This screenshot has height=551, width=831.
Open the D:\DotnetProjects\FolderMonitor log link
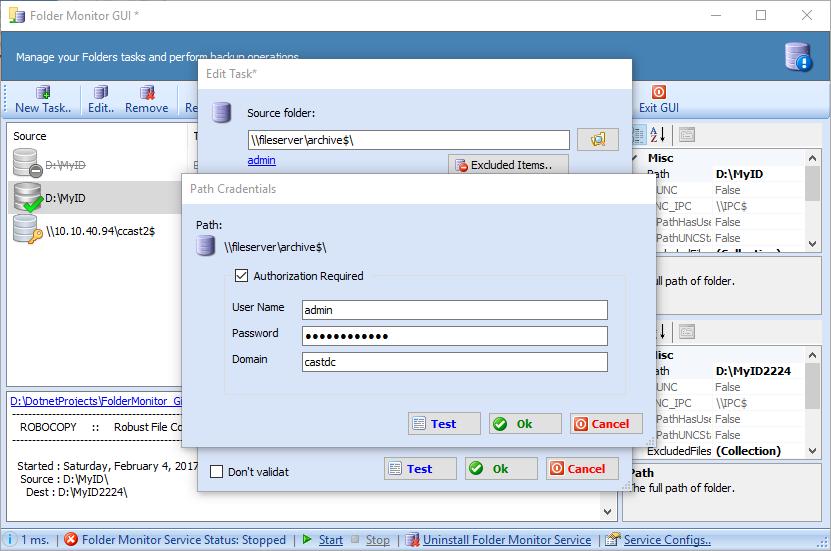point(96,401)
